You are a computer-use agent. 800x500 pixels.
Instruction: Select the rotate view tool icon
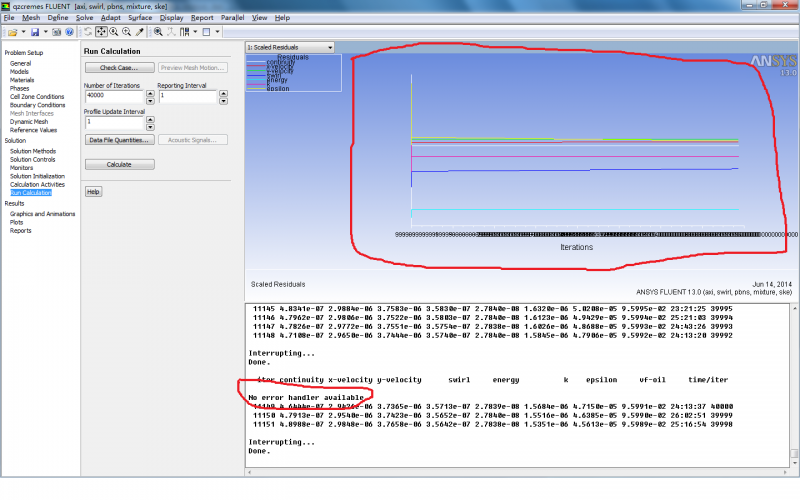click(88, 32)
